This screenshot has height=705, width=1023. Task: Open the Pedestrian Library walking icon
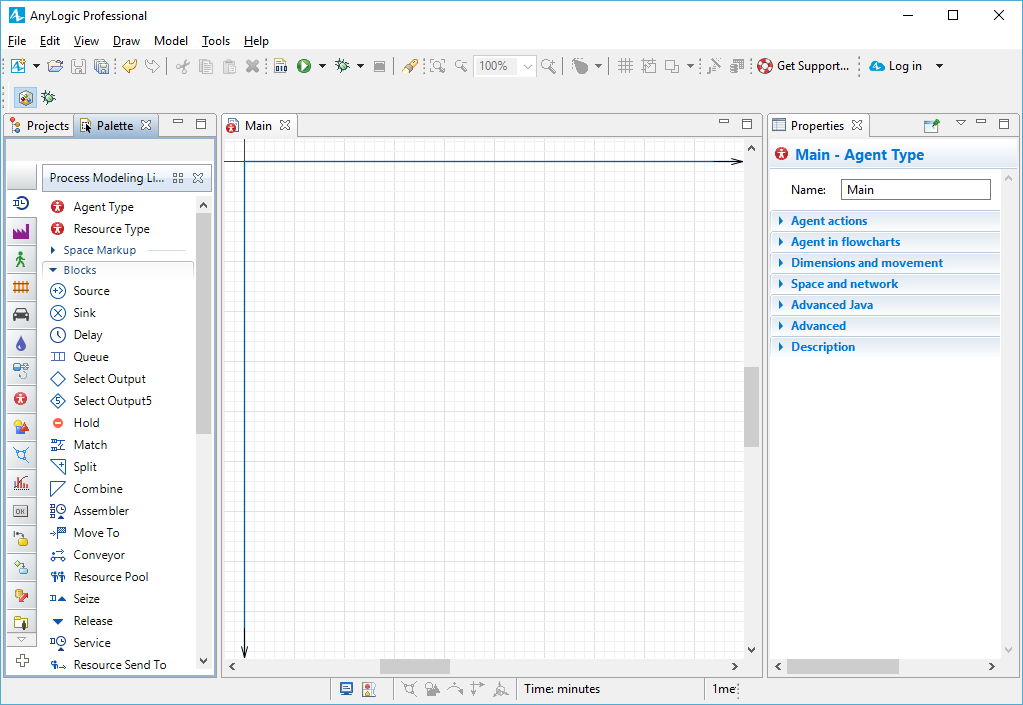(21, 260)
